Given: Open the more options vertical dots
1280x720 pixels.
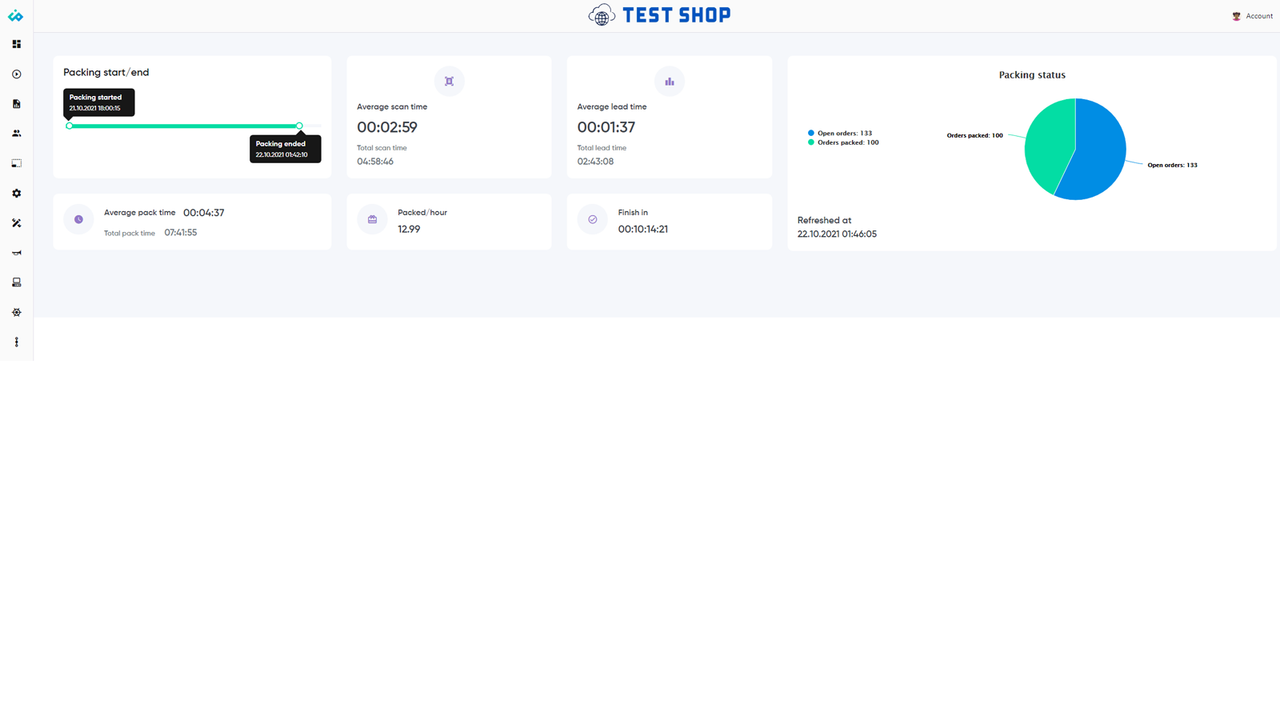Looking at the screenshot, I should pyautogui.click(x=16, y=342).
